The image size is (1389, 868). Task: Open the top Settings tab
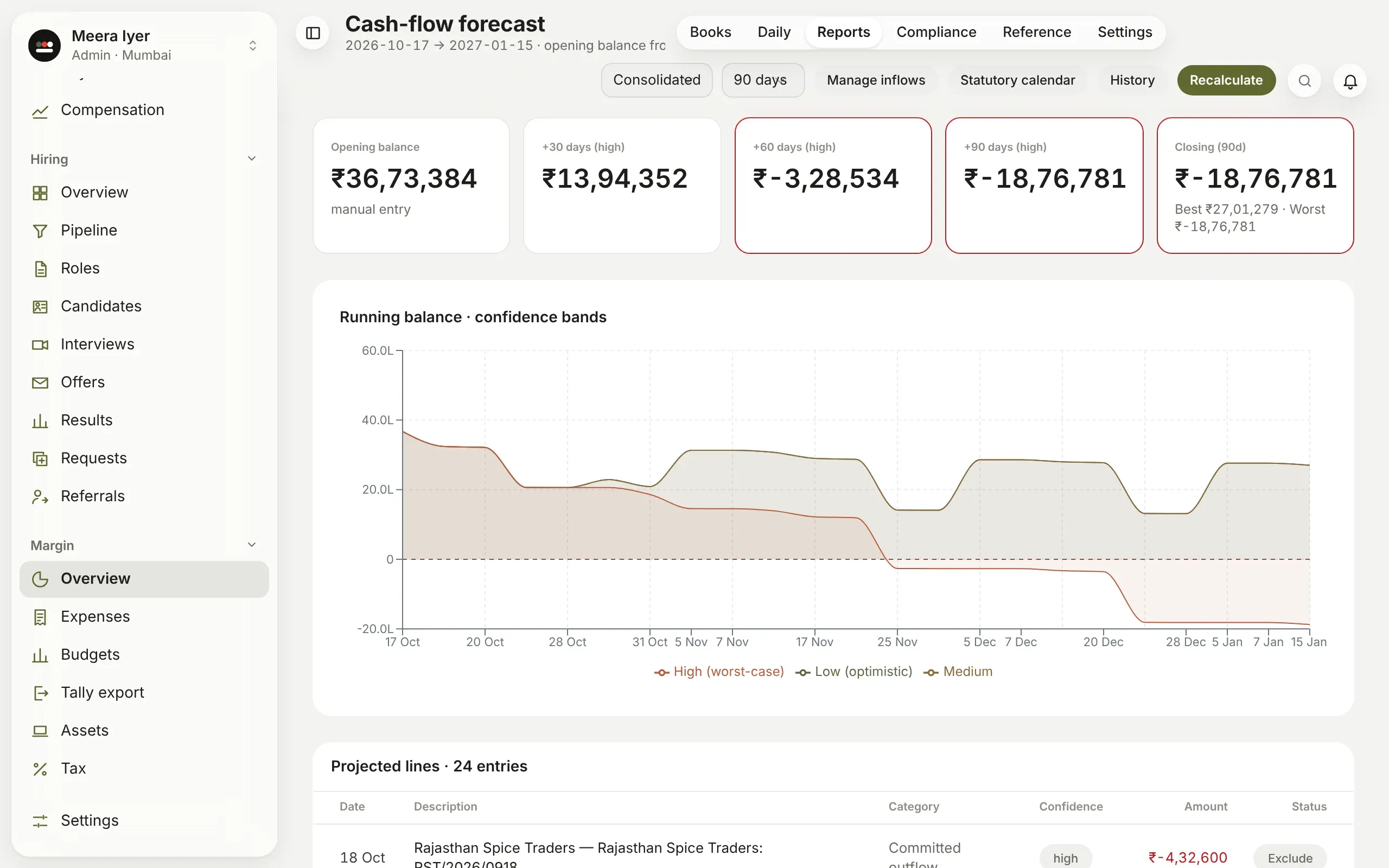coord(1124,33)
